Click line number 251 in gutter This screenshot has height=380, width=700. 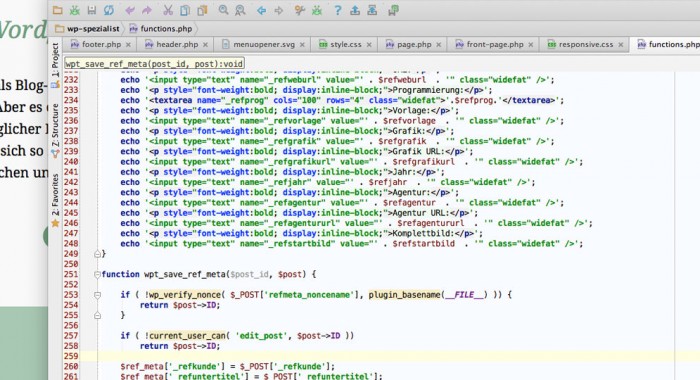(x=71, y=275)
